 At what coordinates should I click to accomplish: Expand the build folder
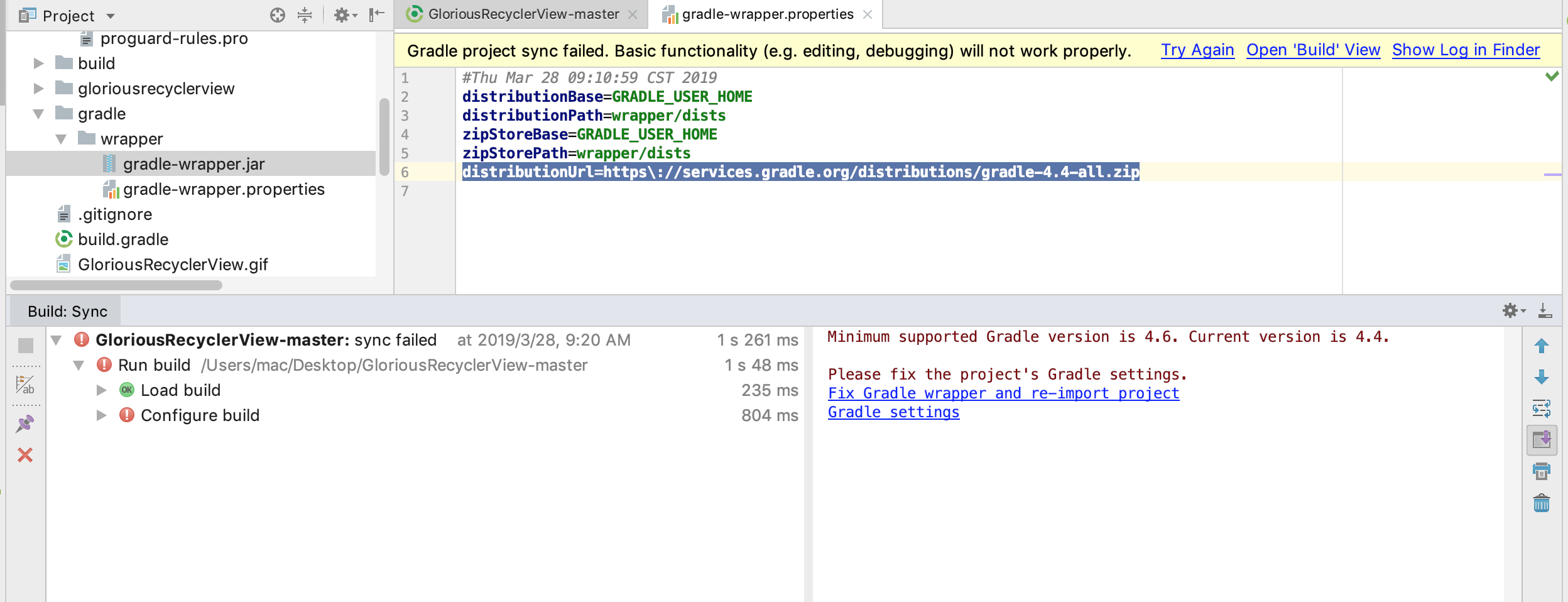coord(38,63)
